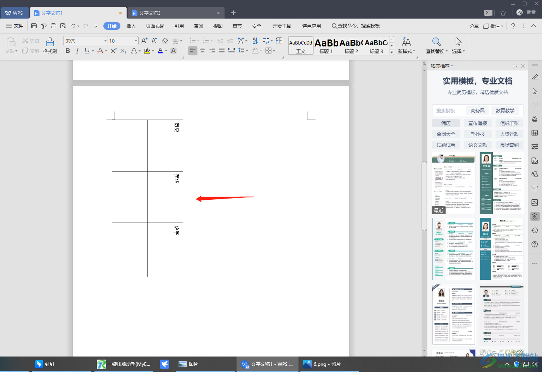This screenshot has width=542, height=372.
Task: Open the borders dropdown arrow
Action: coord(274,51)
